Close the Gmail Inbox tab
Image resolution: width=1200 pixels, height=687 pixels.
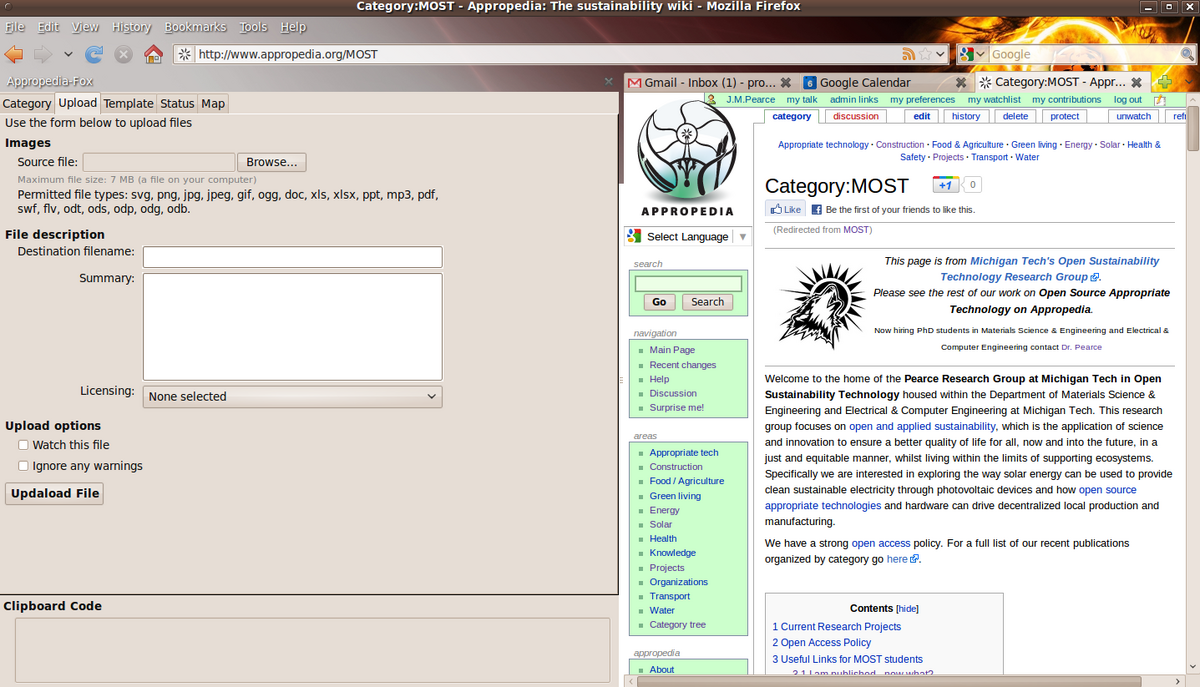click(x=786, y=82)
